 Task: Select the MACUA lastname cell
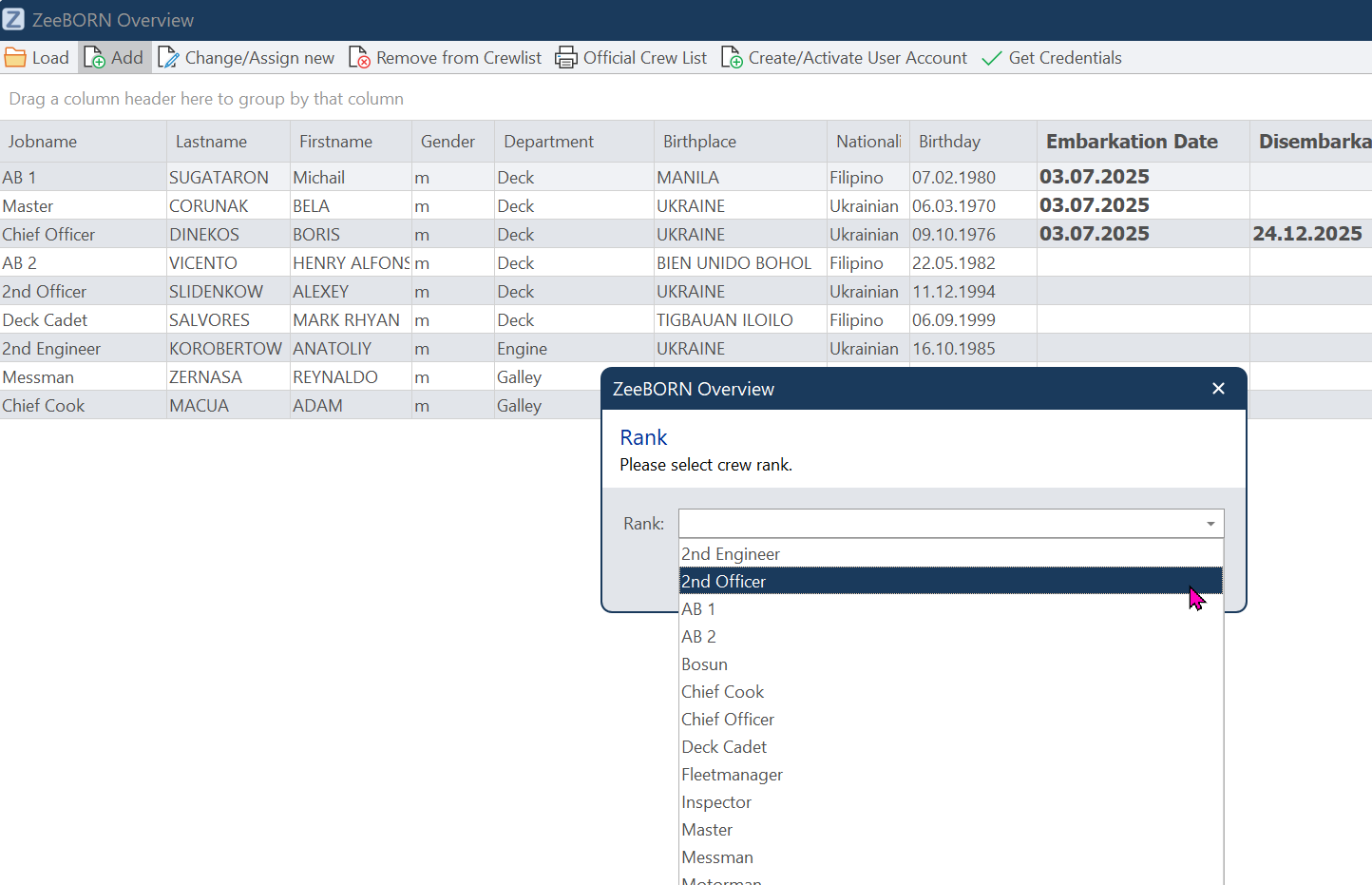pyautogui.click(x=229, y=406)
